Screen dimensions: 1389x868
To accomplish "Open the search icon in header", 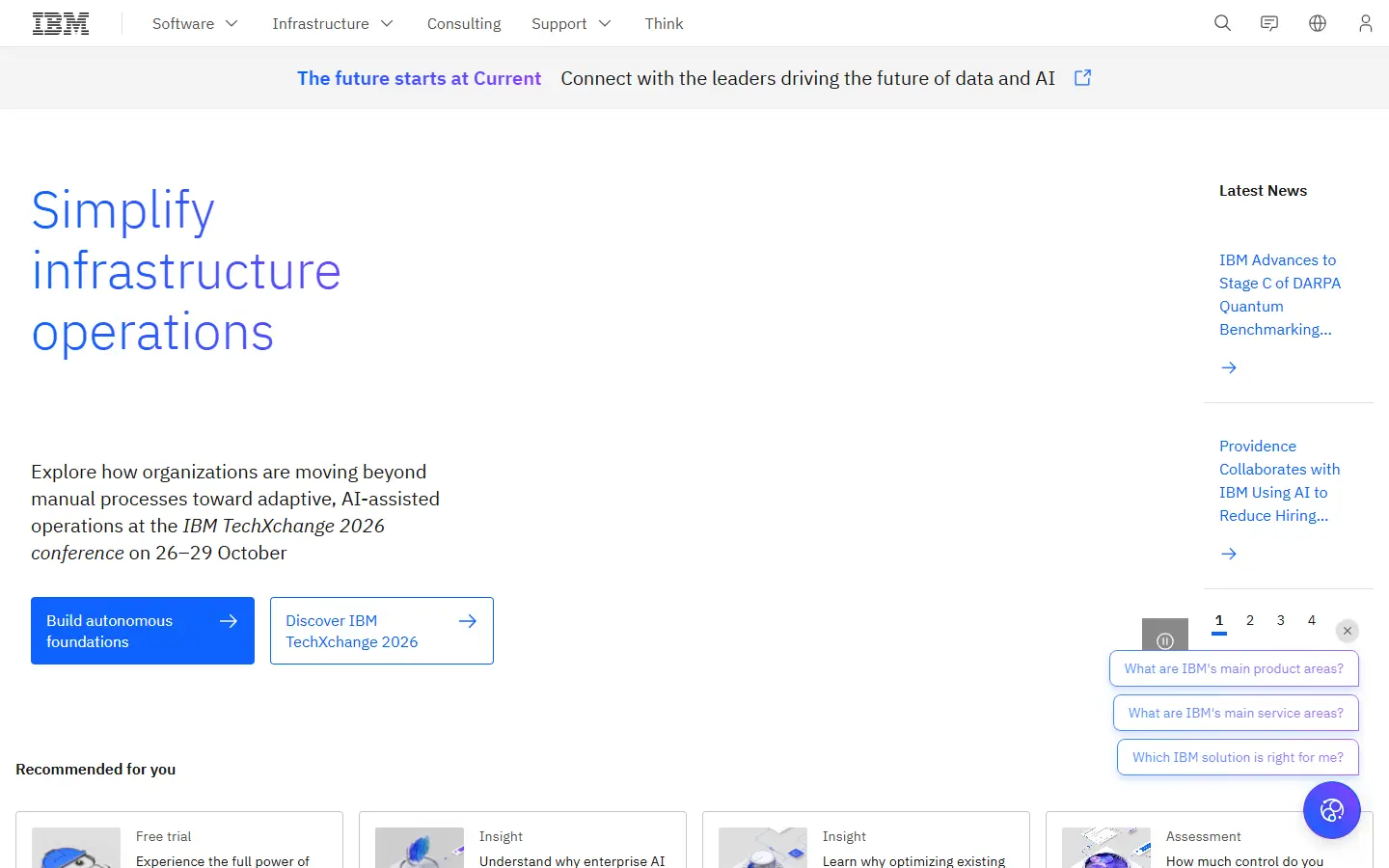I will (x=1222, y=23).
